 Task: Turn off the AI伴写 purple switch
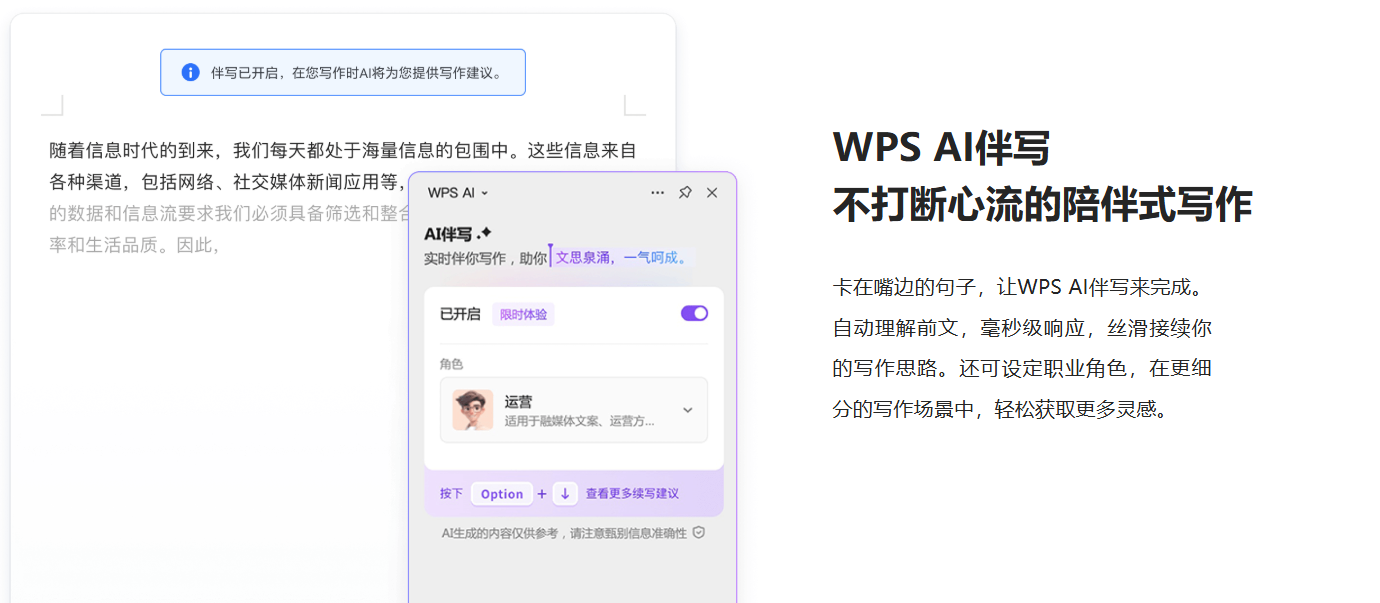694,314
